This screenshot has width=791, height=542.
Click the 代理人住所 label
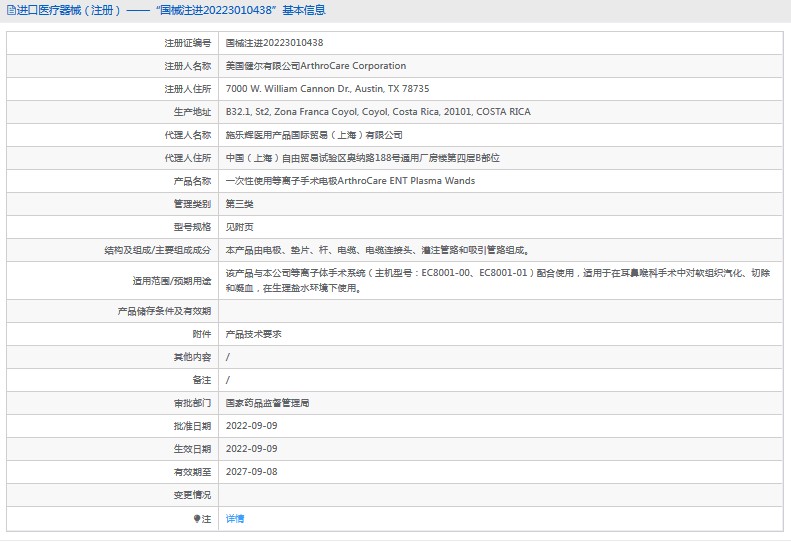point(188,158)
